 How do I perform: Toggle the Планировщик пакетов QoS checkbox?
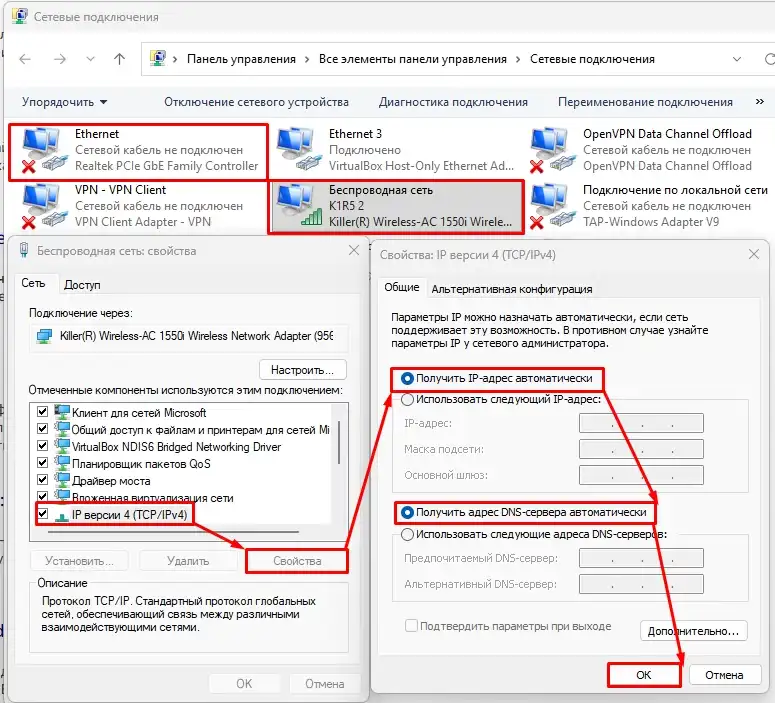pyautogui.click(x=42, y=463)
